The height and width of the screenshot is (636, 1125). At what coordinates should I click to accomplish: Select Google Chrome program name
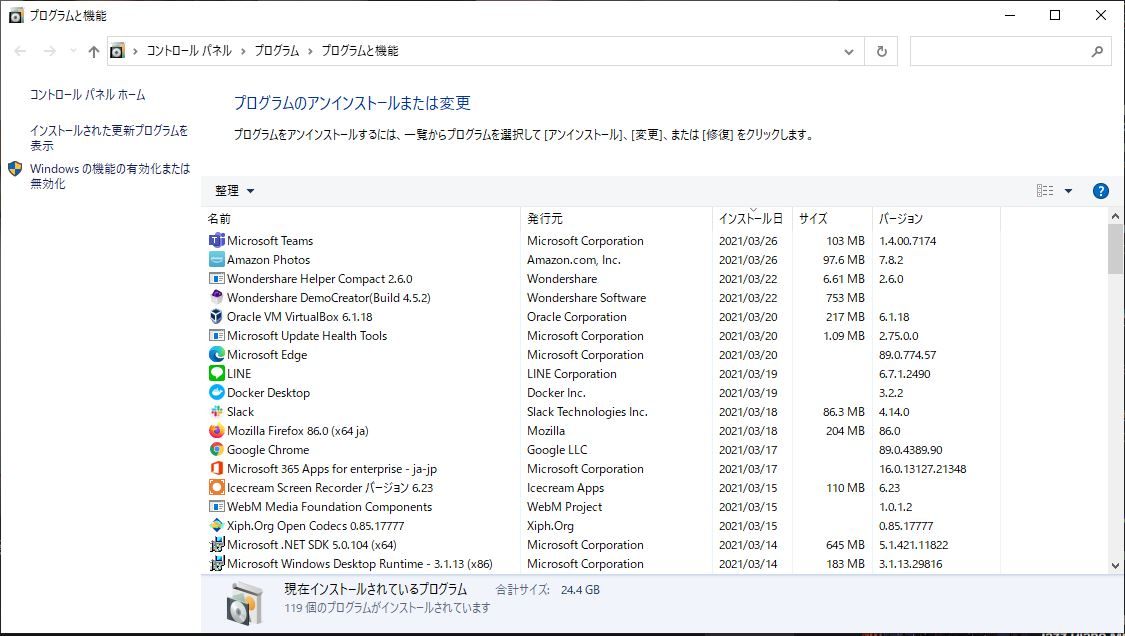pyautogui.click(x=268, y=449)
